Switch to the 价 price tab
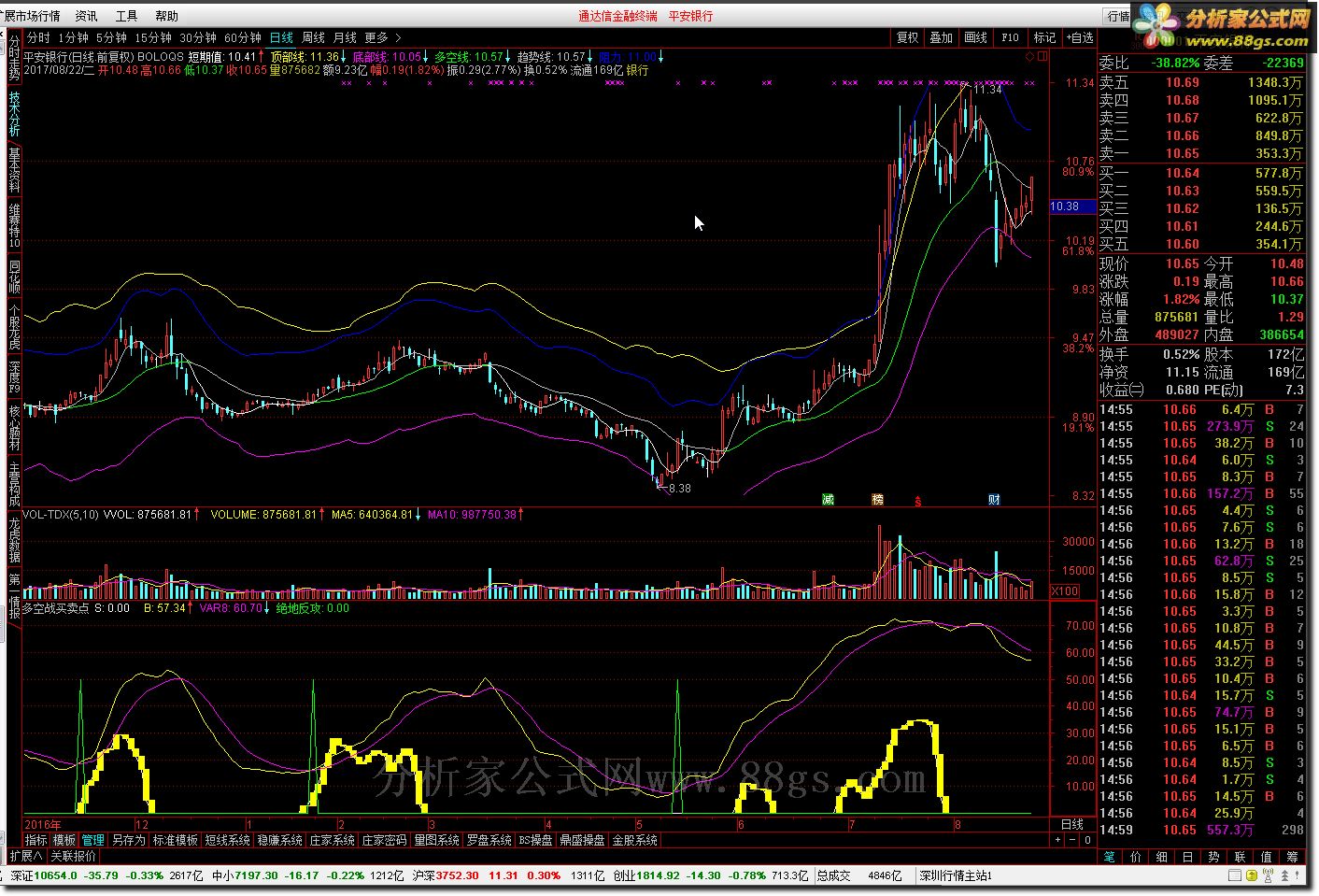The height and width of the screenshot is (896, 1319). (1135, 856)
